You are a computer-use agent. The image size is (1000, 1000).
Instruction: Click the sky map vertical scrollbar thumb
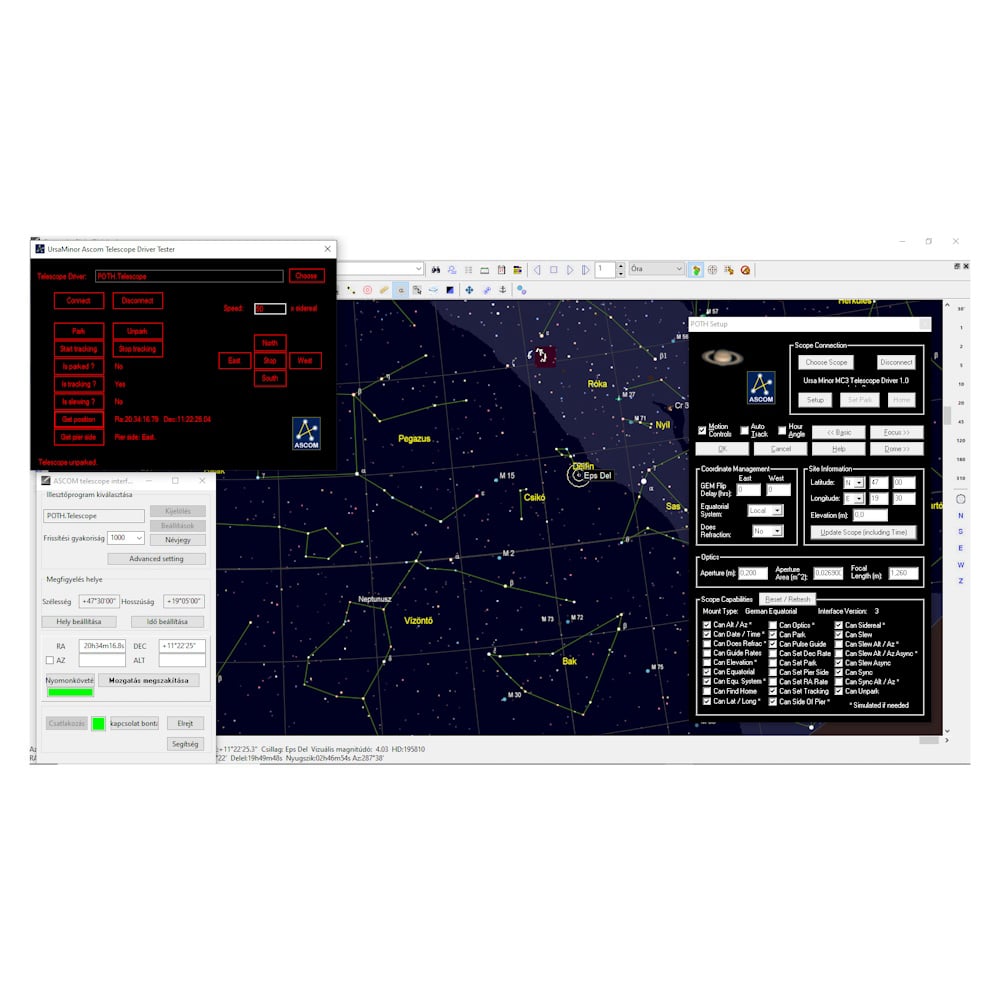pyautogui.click(x=947, y=415)
